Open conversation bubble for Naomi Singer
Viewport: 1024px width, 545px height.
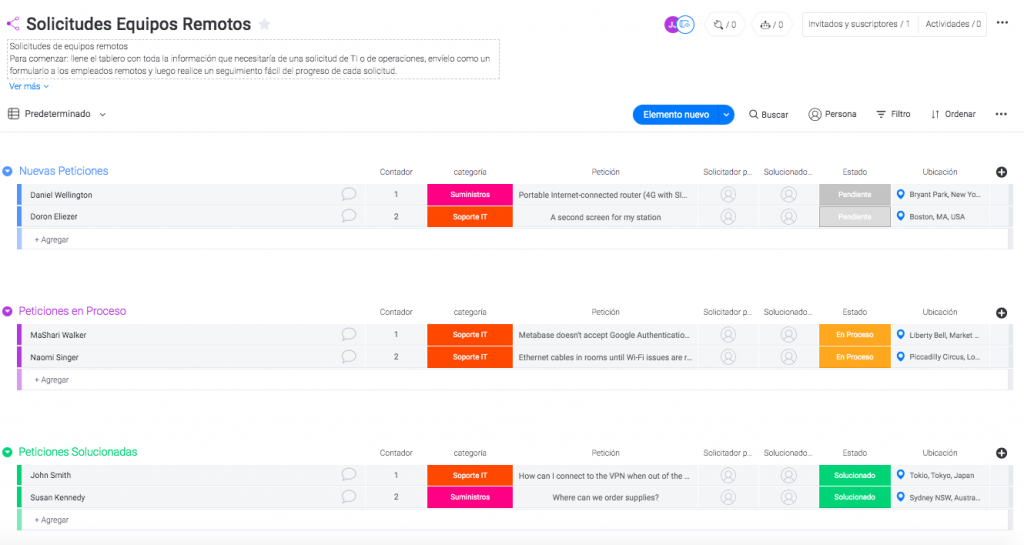pos(348,356)
